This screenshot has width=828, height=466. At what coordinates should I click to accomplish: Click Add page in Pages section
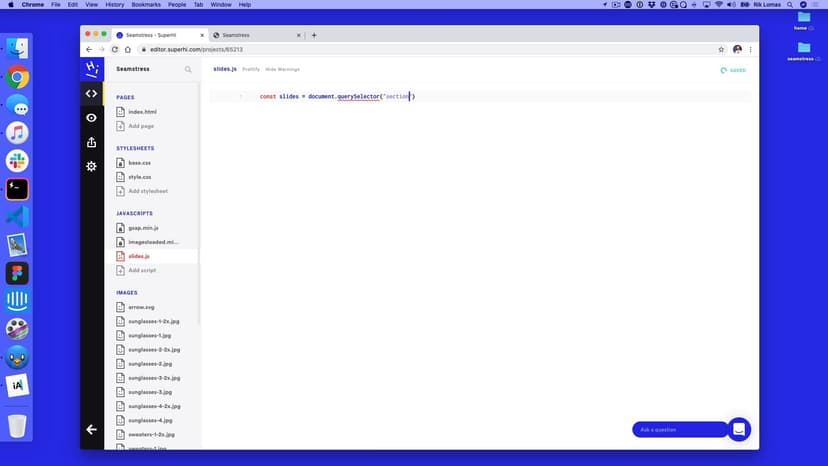(141, 126)
